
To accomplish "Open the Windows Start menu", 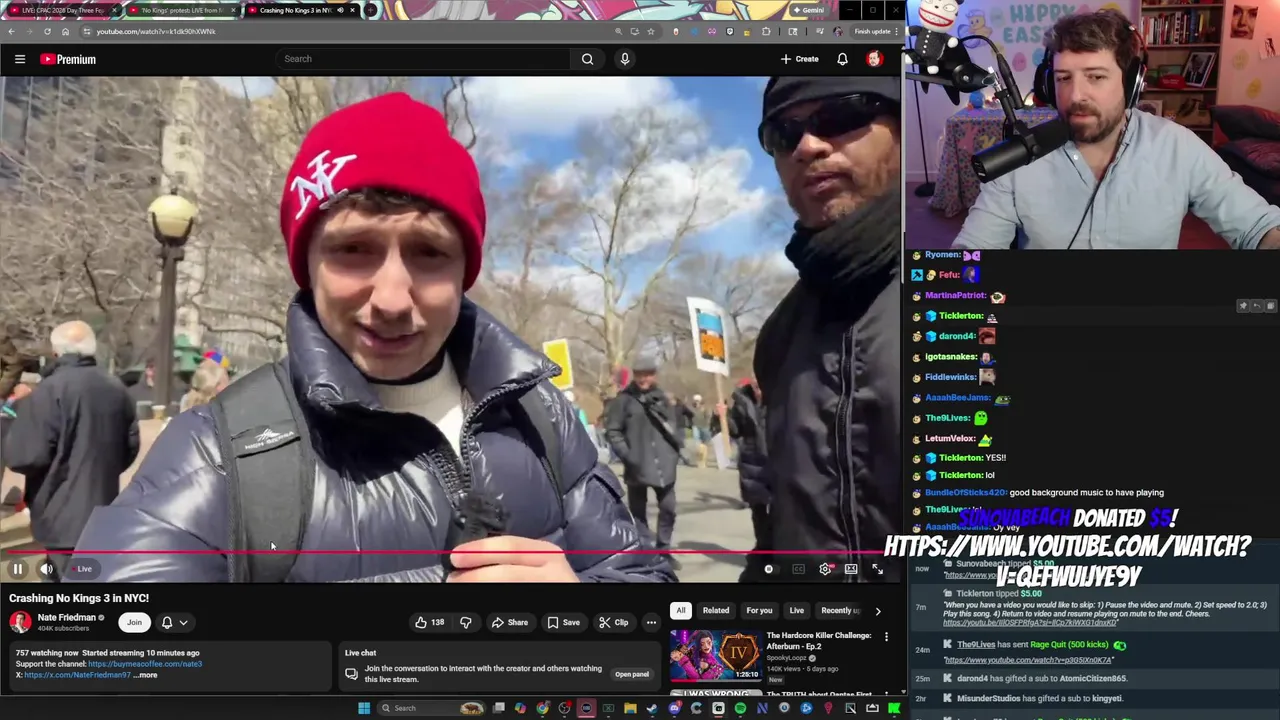I will [x=364, y=708].
